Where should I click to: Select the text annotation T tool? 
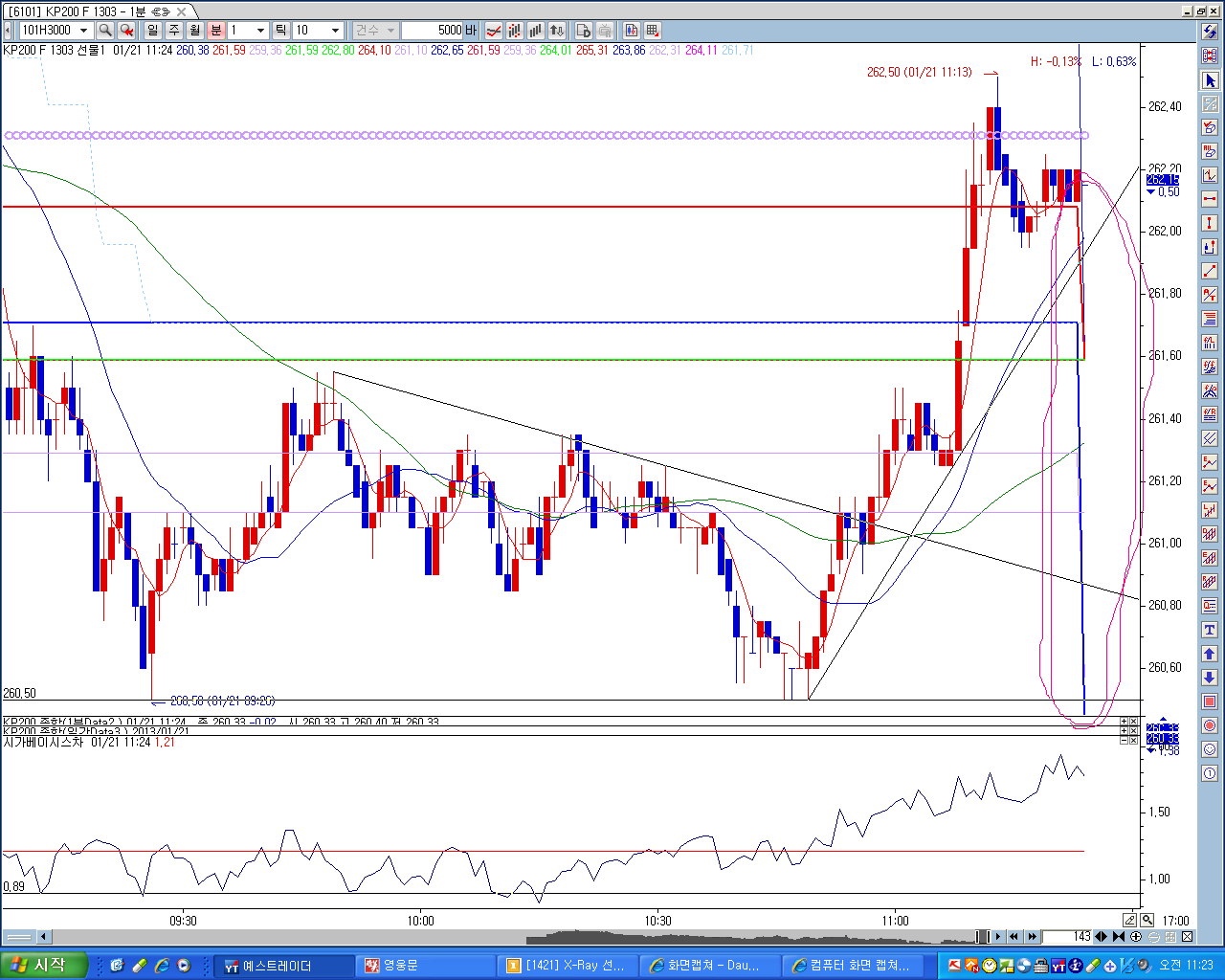(x=1210, y=630)
